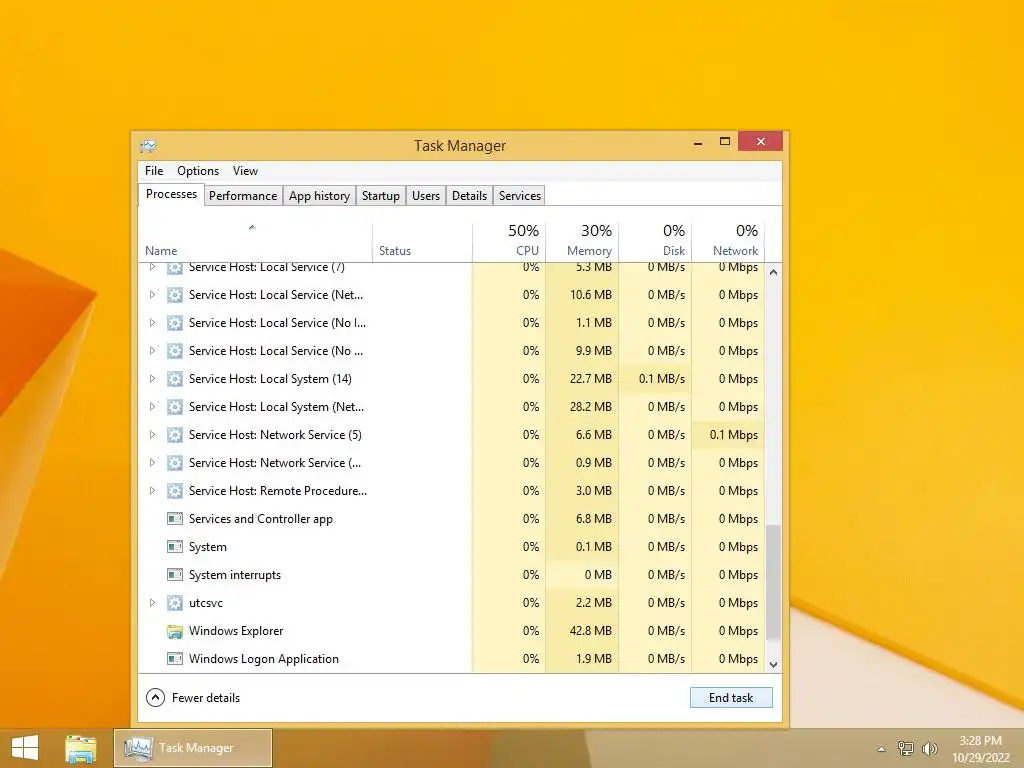Click gear icon of Service Host: Network Service (5)

coord(174,435)
